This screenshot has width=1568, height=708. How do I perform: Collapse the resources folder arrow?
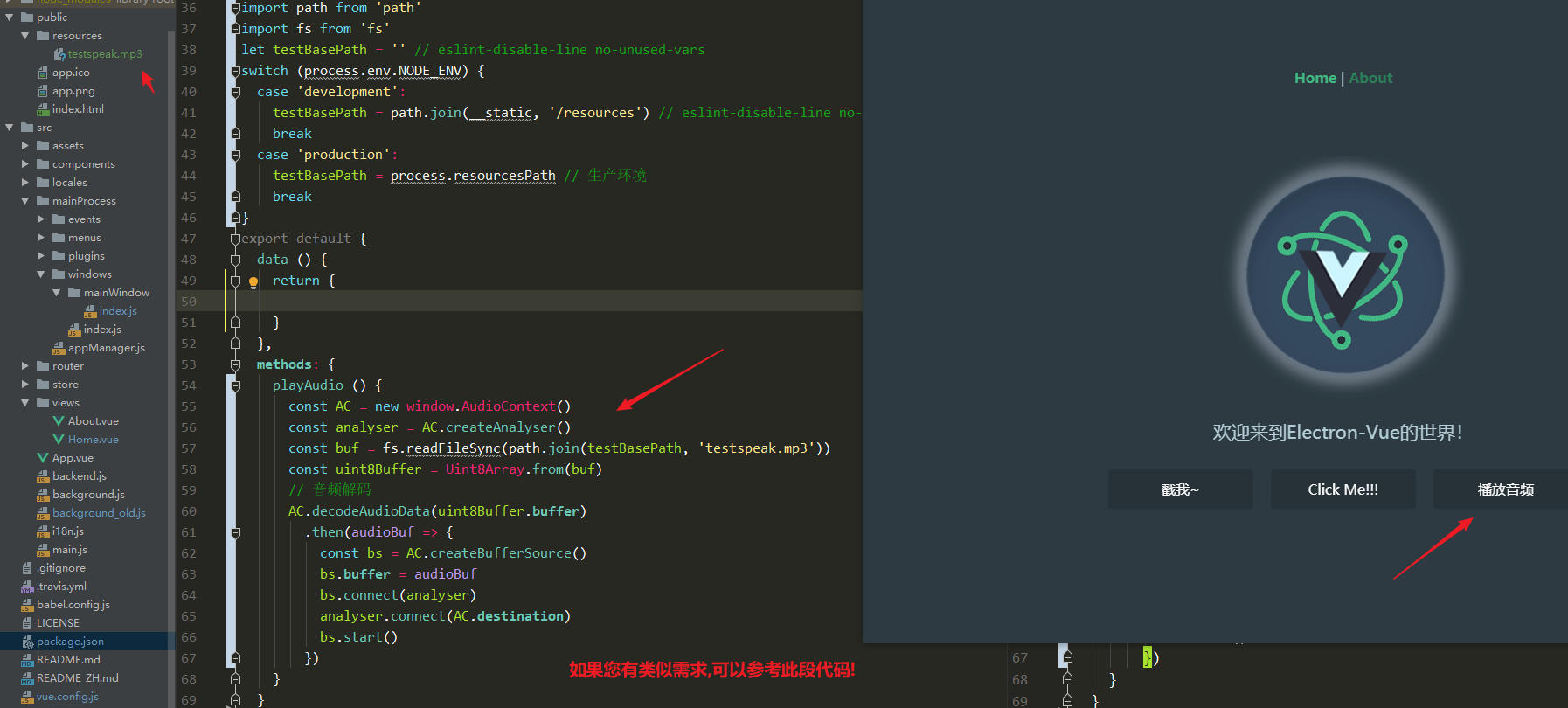click(x=25, y=35)
